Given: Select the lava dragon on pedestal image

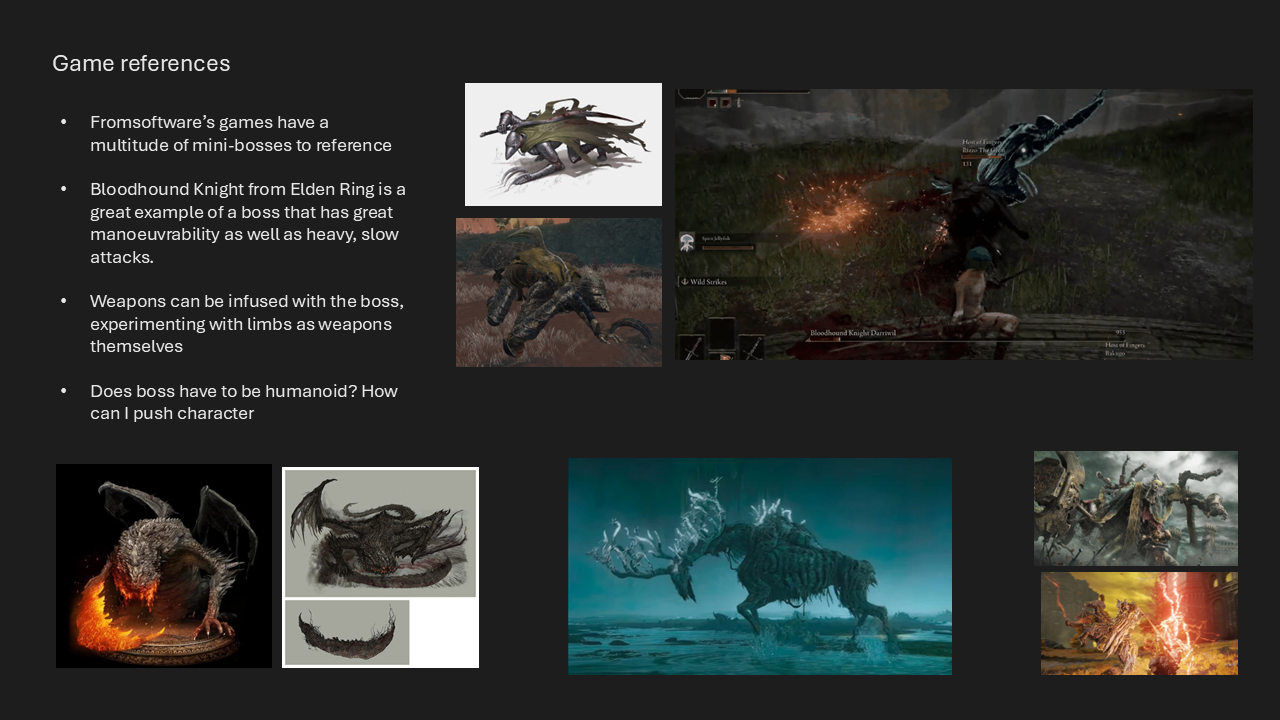Looking at the screenshot, I should (164, 566).
